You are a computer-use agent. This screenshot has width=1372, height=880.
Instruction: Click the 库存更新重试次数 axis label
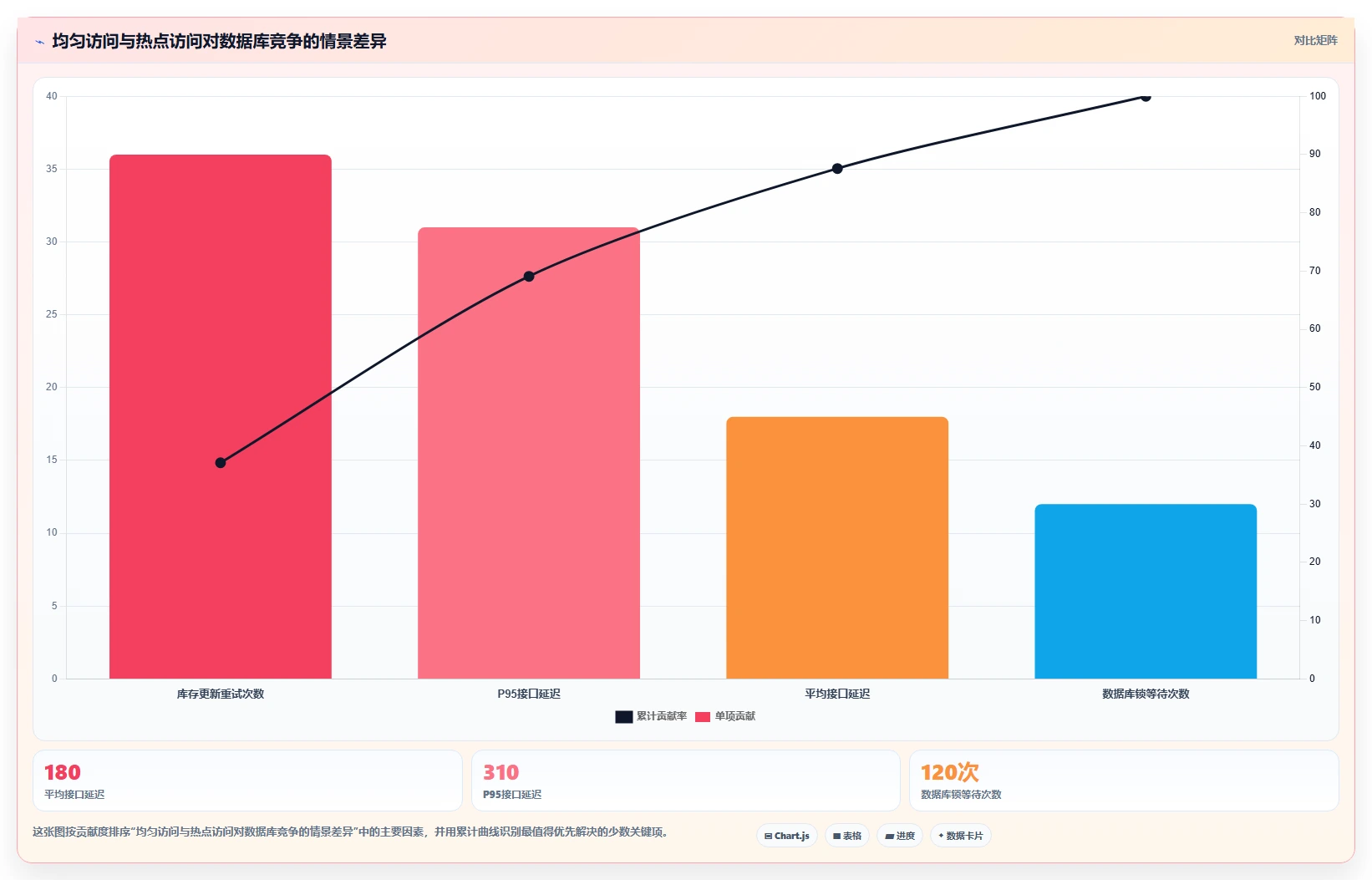pyautogui.click(x=221, y=694)
